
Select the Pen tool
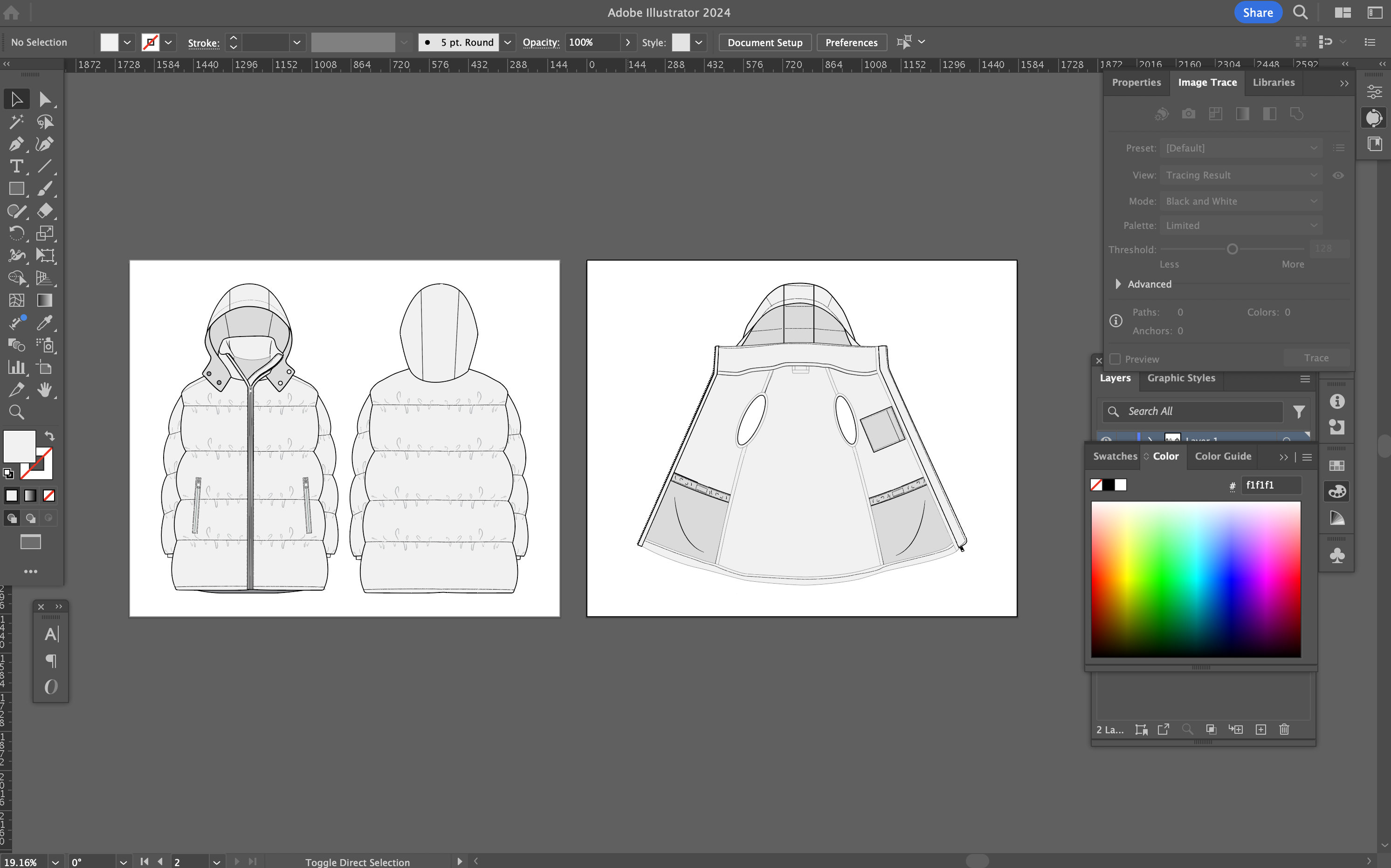[17, 144]
